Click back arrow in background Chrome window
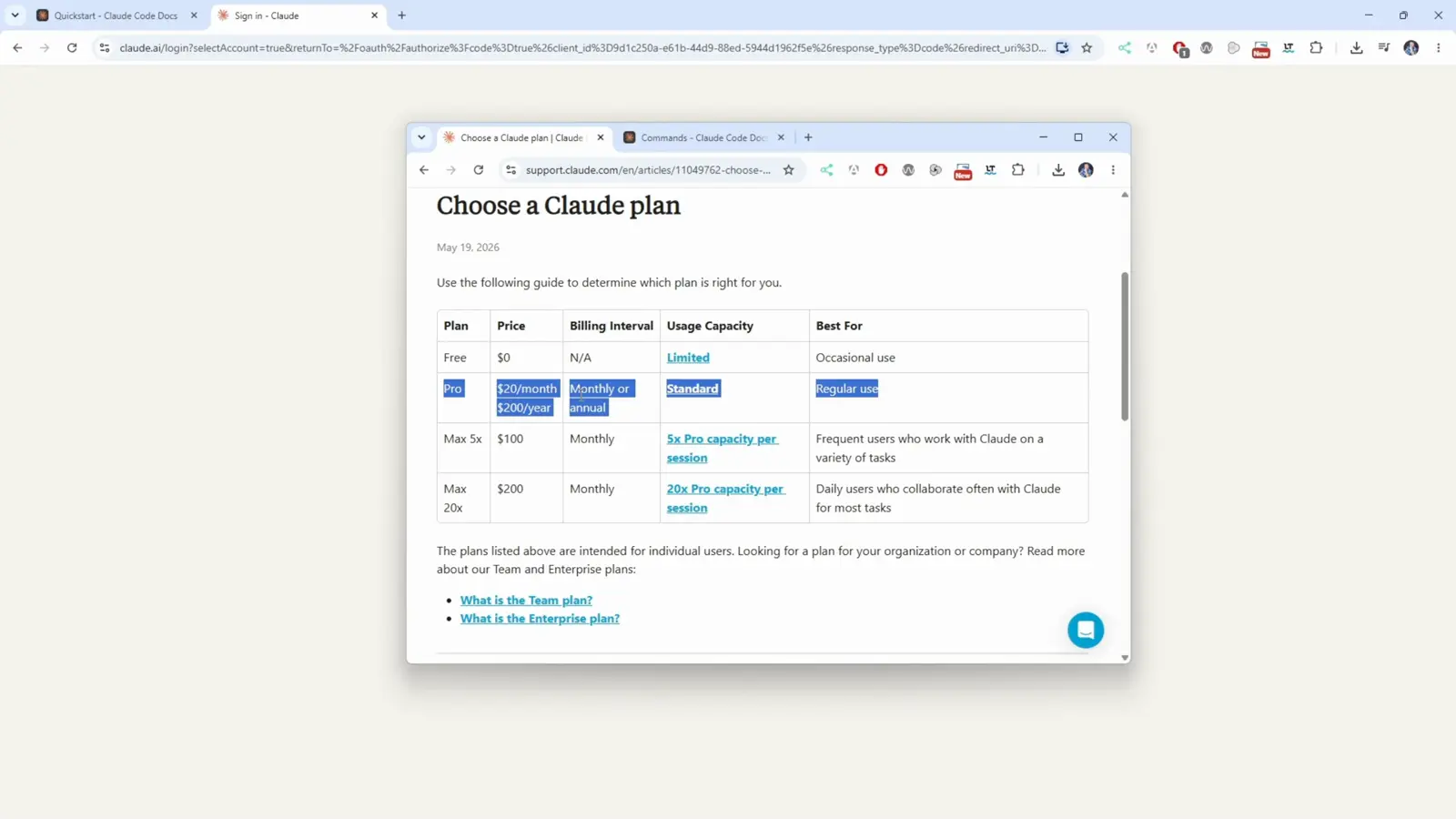The width and height of the screenshot is (1456, 819). pyautogui.click(x=17, y=48)
